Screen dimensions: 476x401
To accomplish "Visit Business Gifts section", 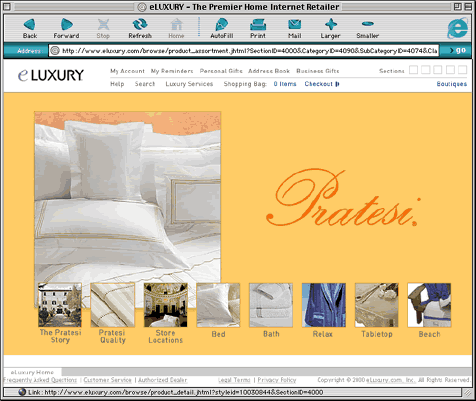I will click(x=318, y=71).
